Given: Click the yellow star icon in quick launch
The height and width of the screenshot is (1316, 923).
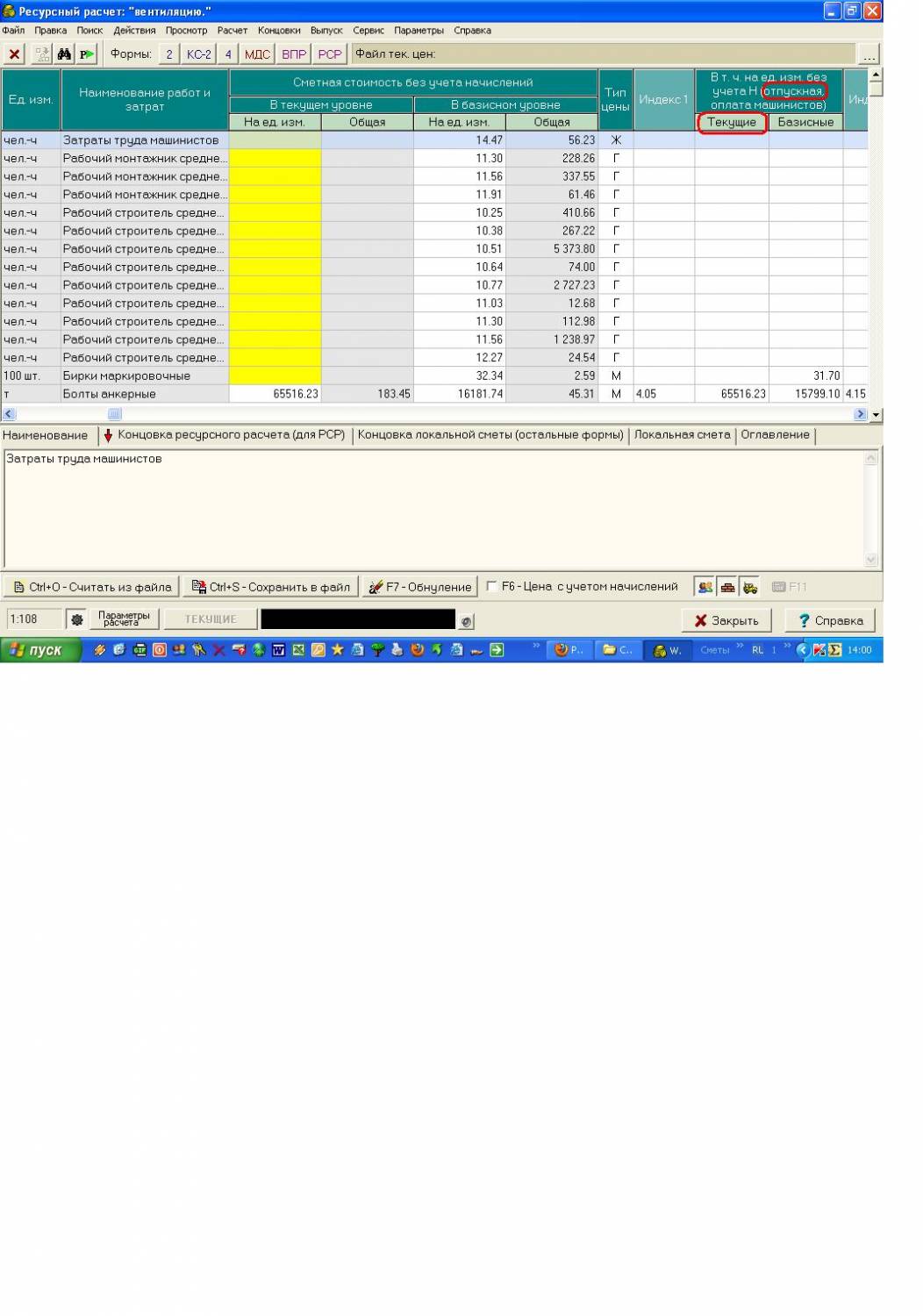Looking at the screenshot, I should point(337,650).
